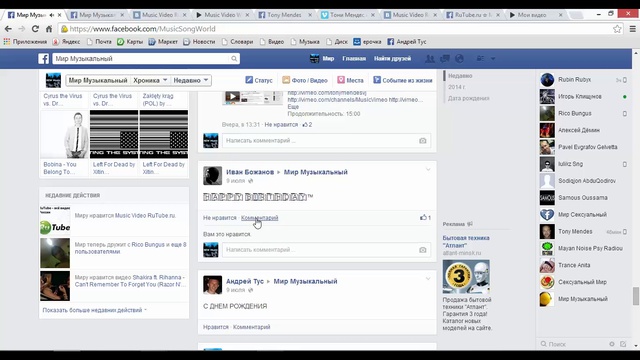Image resolution: width=640 pixels, height=360 pixels.
Task: Open Почта bookmark
Action: coord(99,42)
